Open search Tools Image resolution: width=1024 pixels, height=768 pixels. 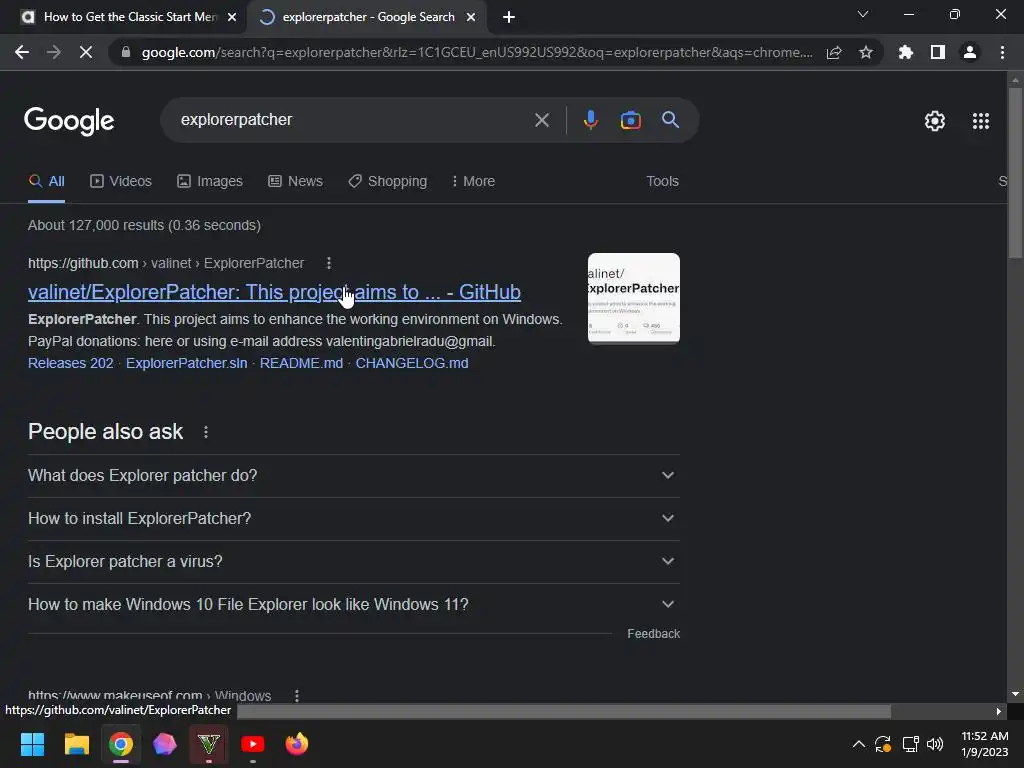662,182
